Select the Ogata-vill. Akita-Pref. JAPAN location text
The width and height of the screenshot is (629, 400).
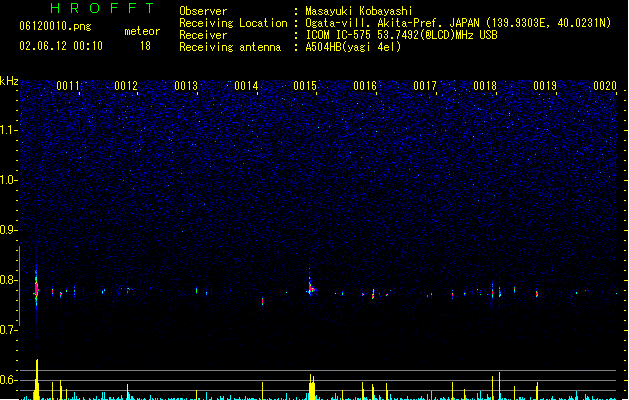(458, 23)
